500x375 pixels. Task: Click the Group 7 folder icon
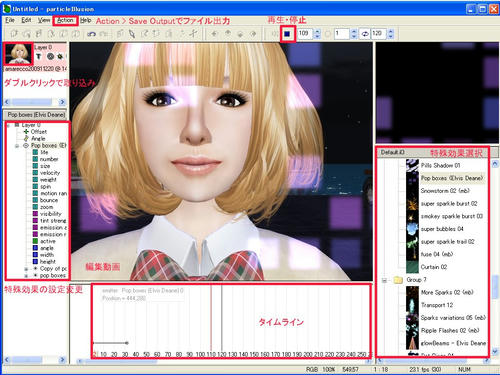point(398,280)
